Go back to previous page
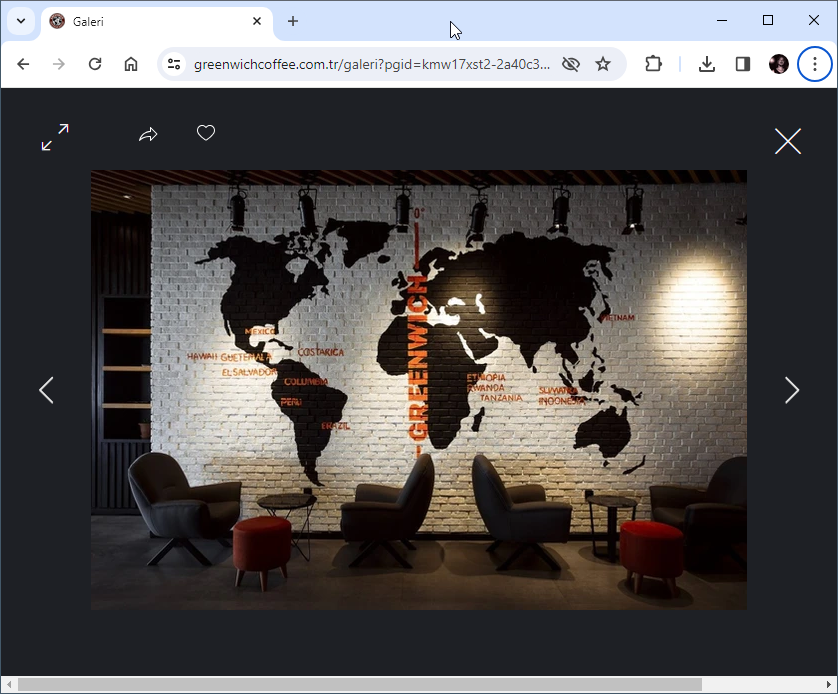Viewport: 838px width, 694px height. tap(23, 64)
